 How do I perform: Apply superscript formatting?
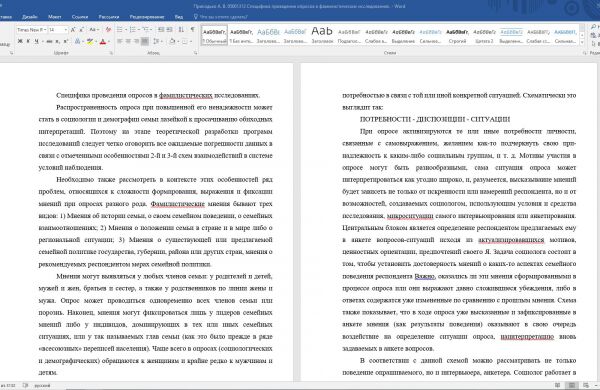(x=66, y=41)
